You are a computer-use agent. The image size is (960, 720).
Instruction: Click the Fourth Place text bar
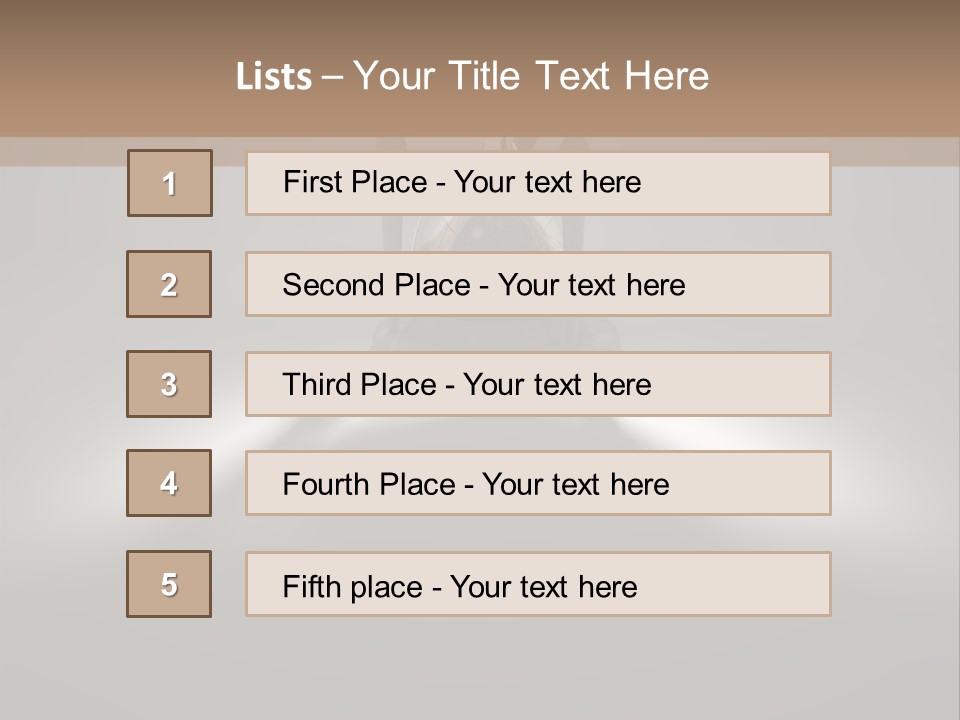[x=538, y=484]
